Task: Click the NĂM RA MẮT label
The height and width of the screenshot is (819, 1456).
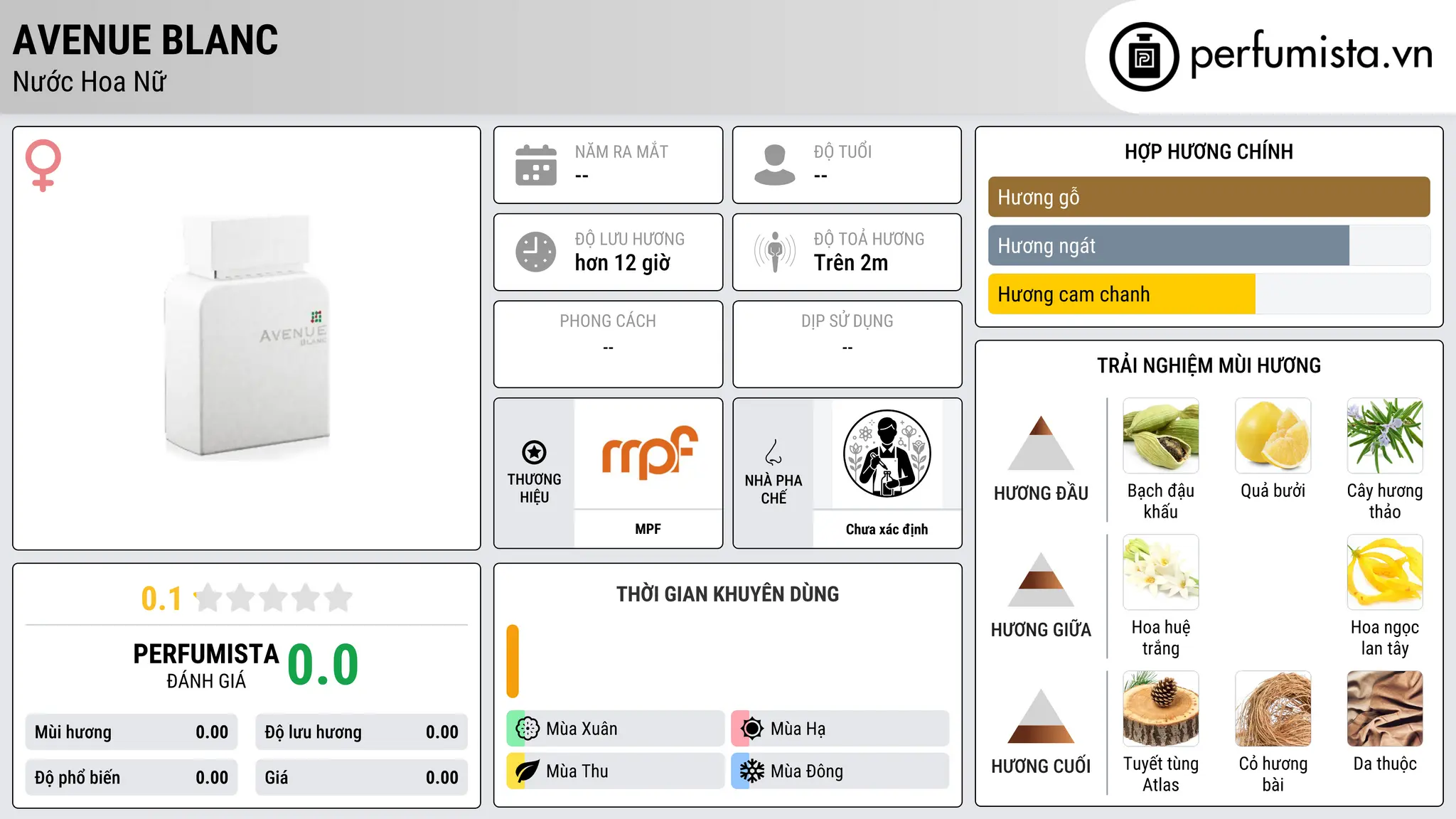Action: click(x=621, y=151)
